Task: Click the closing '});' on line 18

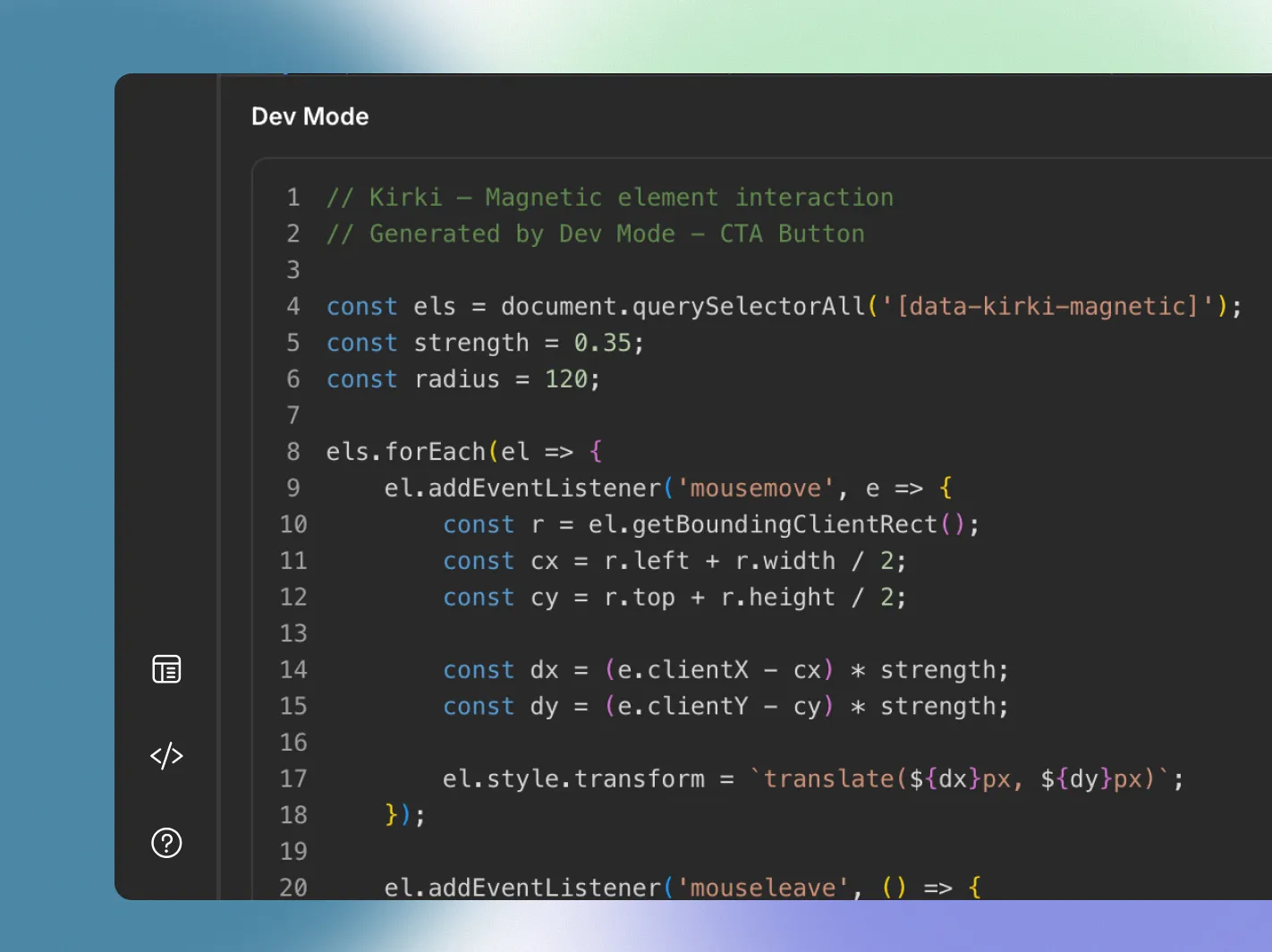Action: coord(405,815)
